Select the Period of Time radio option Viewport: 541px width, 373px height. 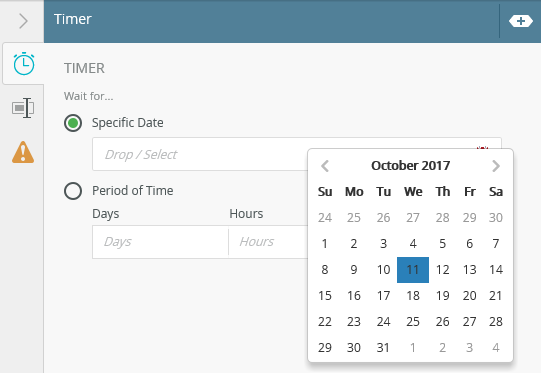pyautogui.click(x=73, y=191)
